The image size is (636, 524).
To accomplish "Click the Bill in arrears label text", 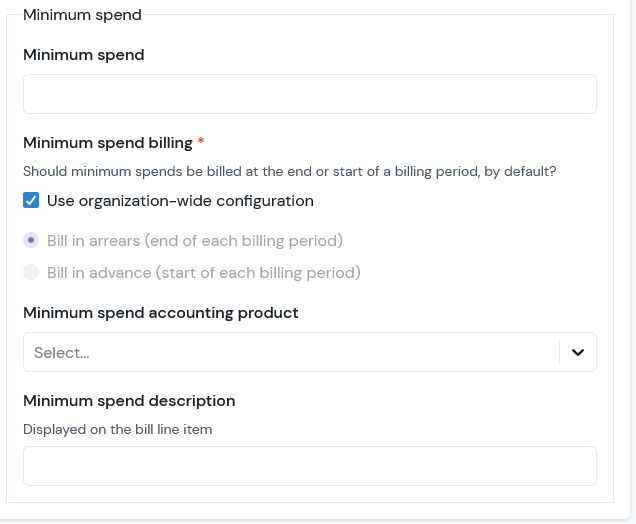I will pyautogui.click(x=195, y=241).
